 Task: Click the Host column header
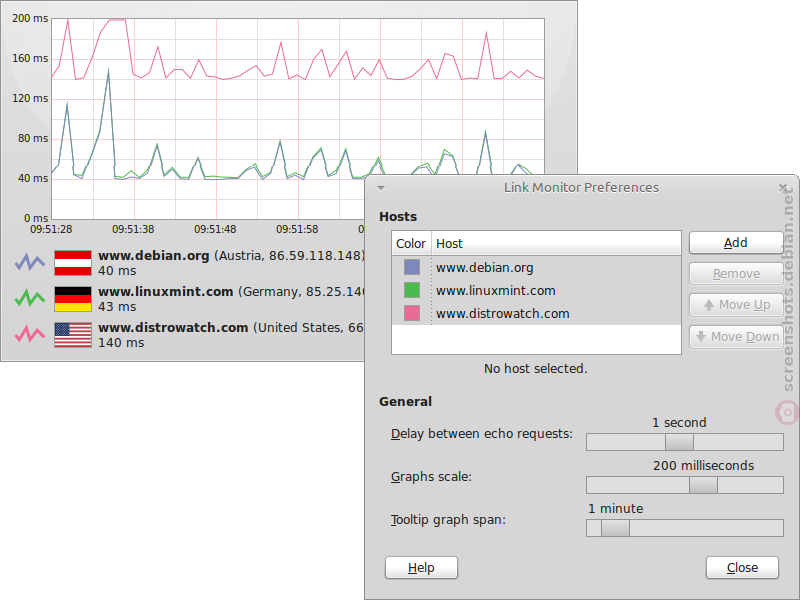(x=556, y=243)
